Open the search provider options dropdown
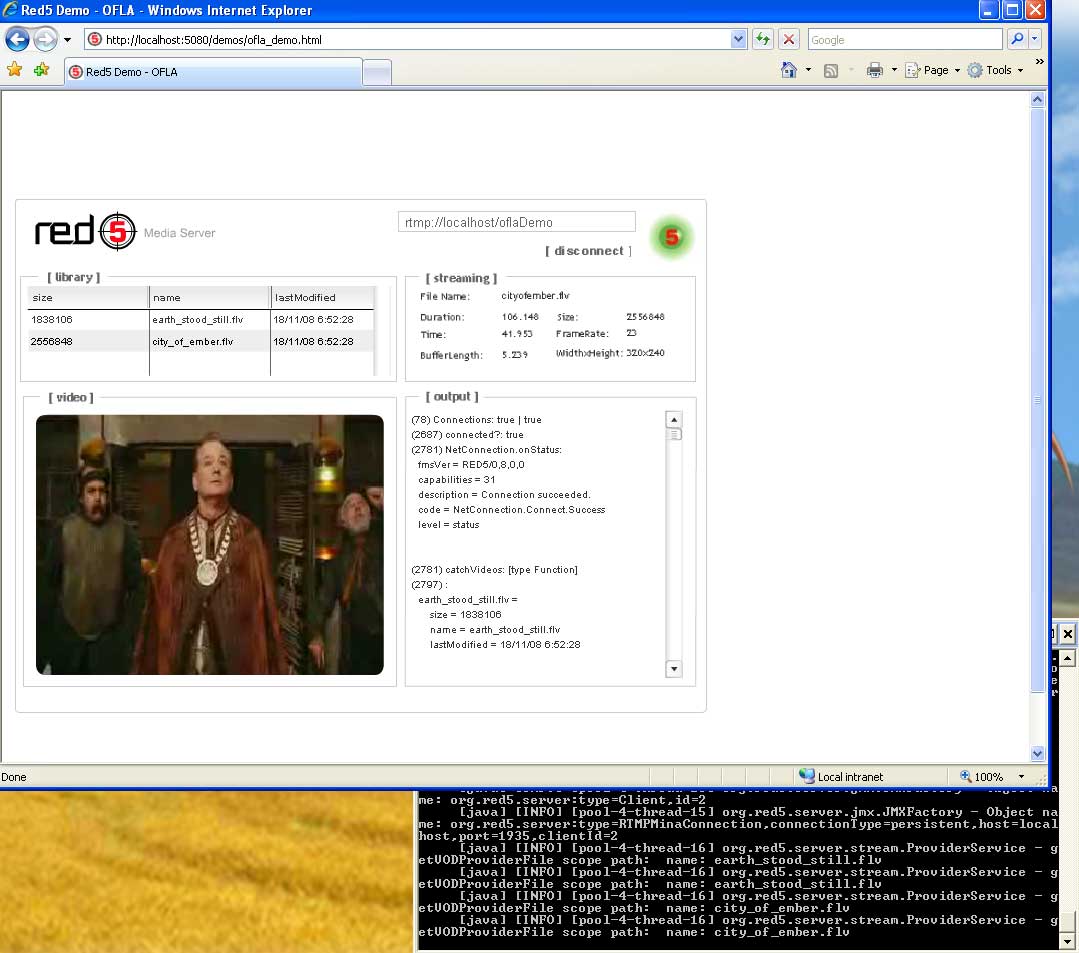Image resolution: width=1079 pixels, height=953 pixels. [1034, 39]
